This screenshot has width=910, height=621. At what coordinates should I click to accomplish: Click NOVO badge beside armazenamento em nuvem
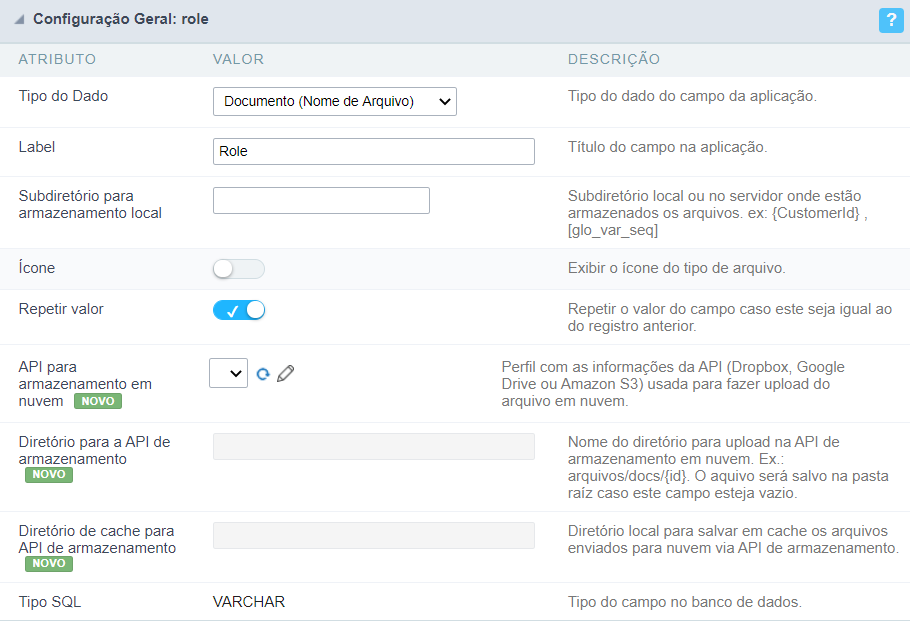click(x=98, y=401)
